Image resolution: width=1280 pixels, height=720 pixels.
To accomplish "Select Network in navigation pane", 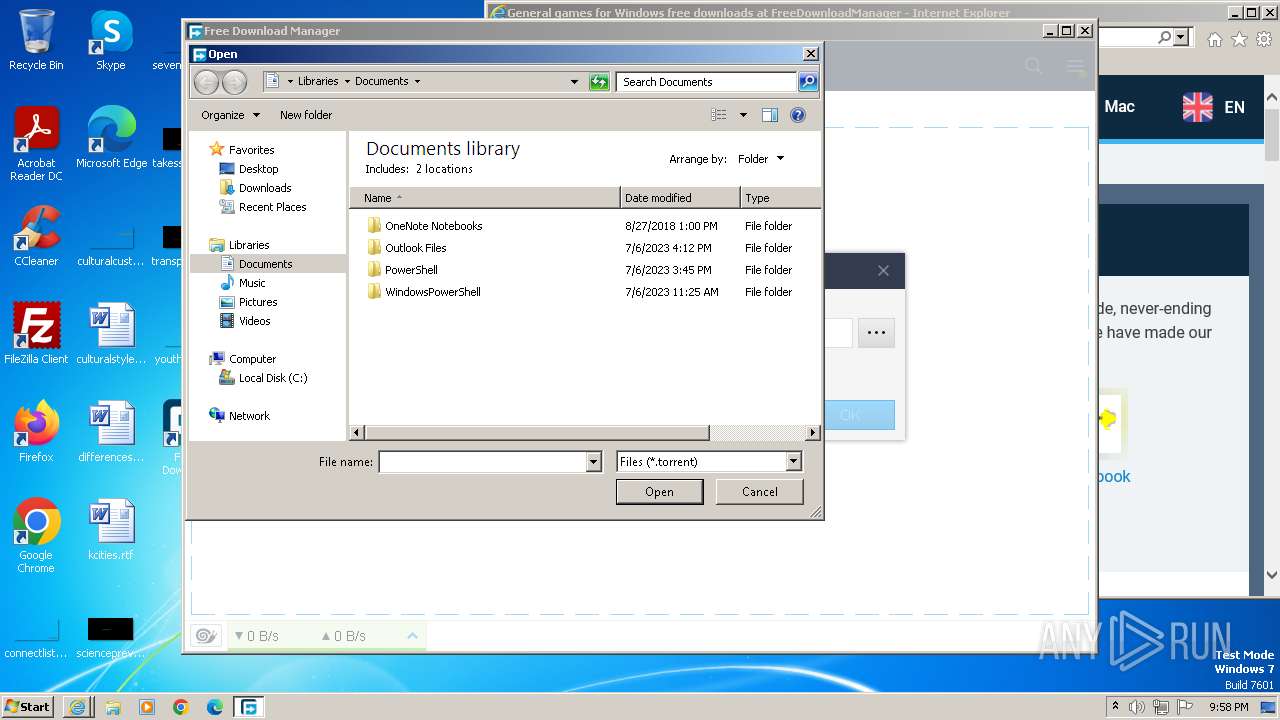I will (x=249, y=416).
